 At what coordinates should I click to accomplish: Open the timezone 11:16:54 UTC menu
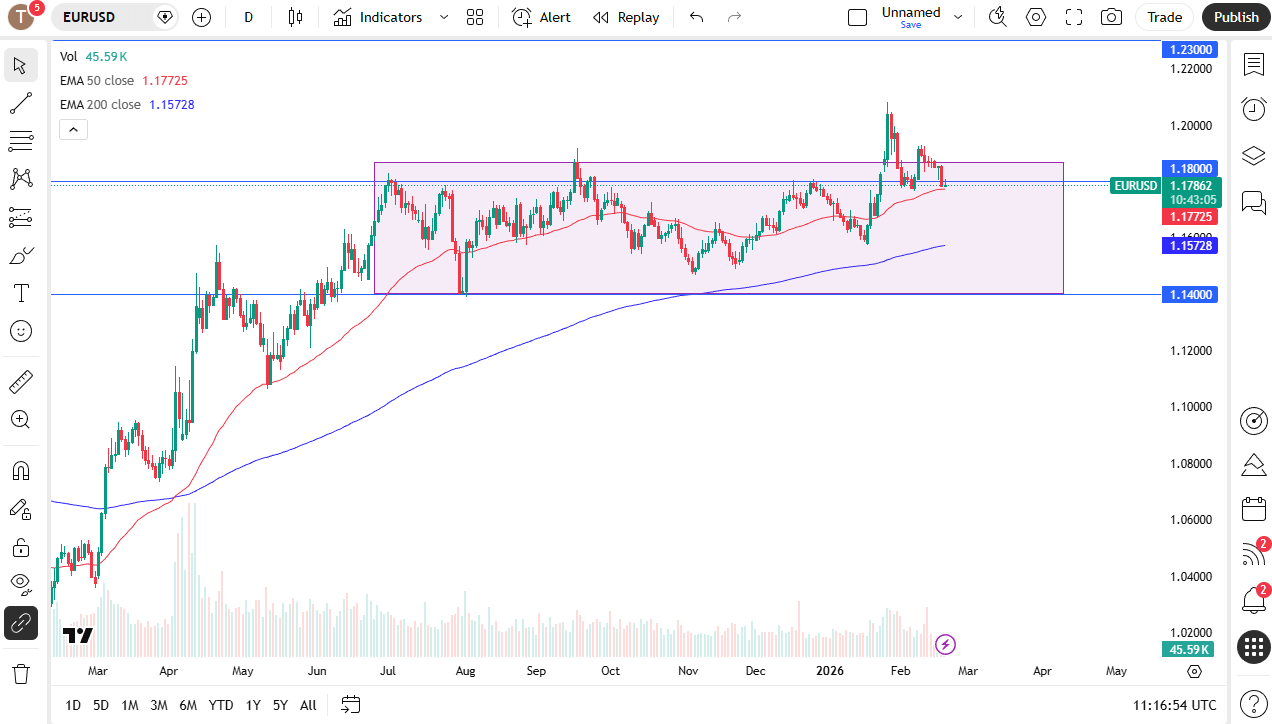1175,705
